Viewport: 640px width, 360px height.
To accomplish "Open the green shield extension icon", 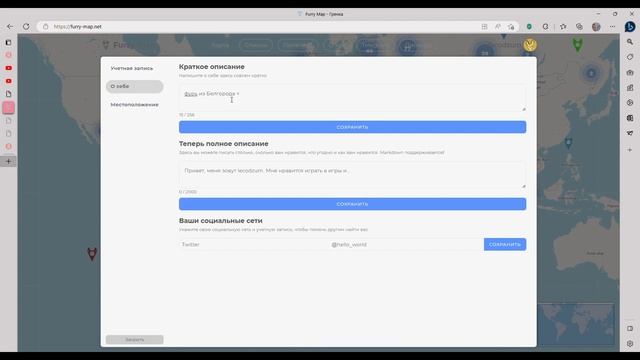I will point(529,27).
